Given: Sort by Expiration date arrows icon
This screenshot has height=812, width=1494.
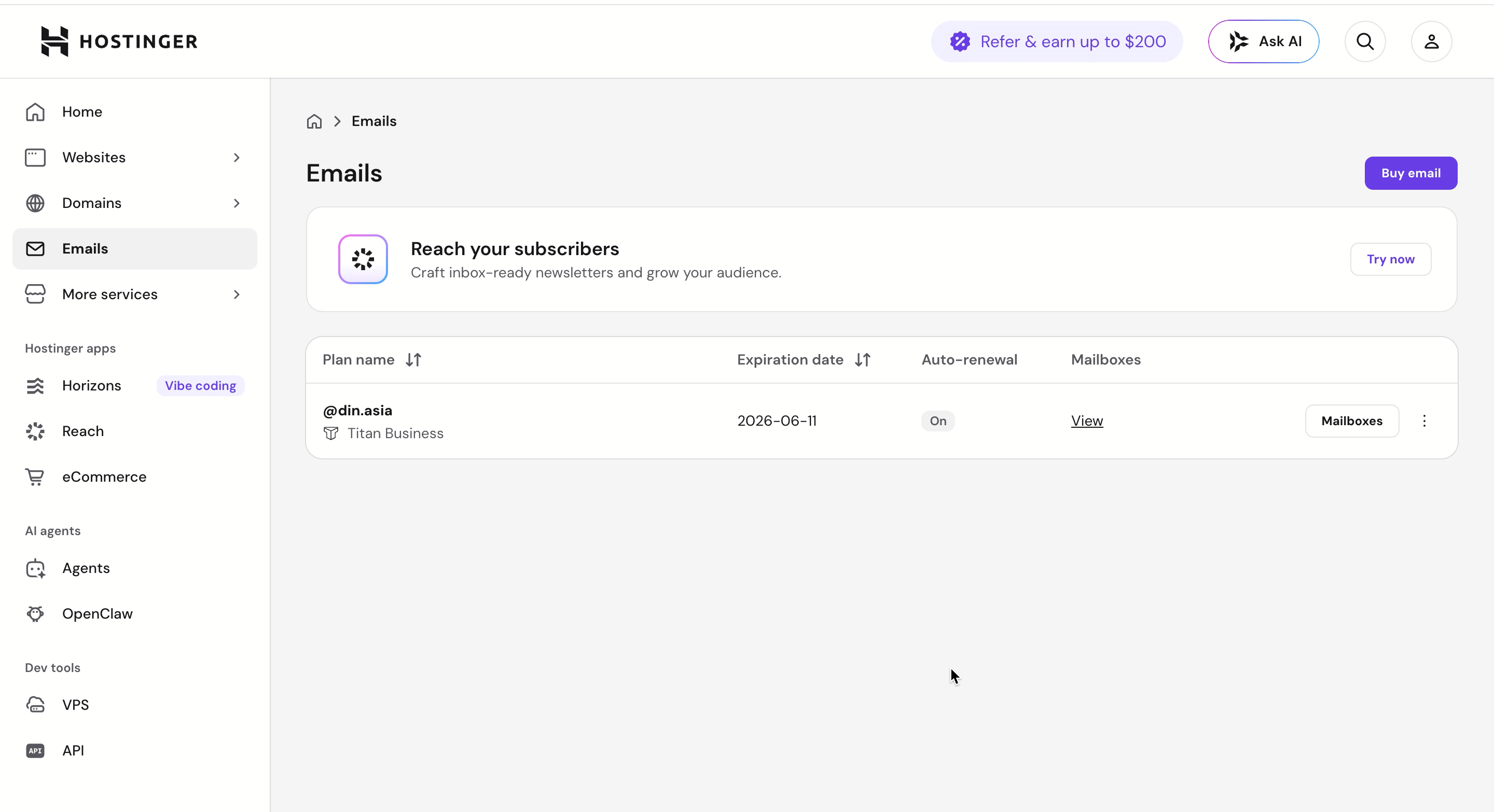Looking at the screenshot, I should (x=863, y=360).
